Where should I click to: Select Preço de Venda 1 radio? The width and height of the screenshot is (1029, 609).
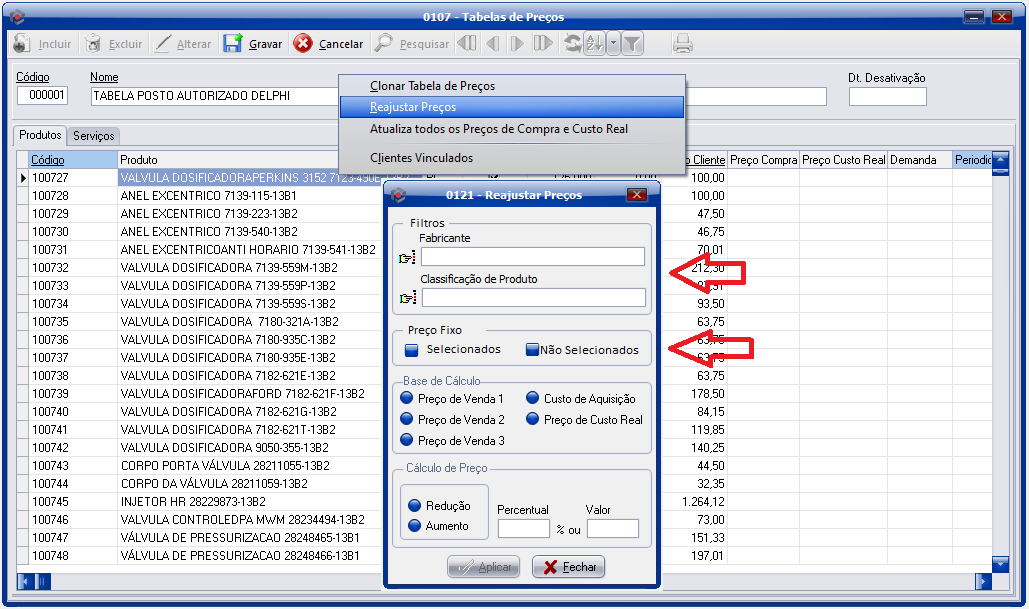point(407,398)
